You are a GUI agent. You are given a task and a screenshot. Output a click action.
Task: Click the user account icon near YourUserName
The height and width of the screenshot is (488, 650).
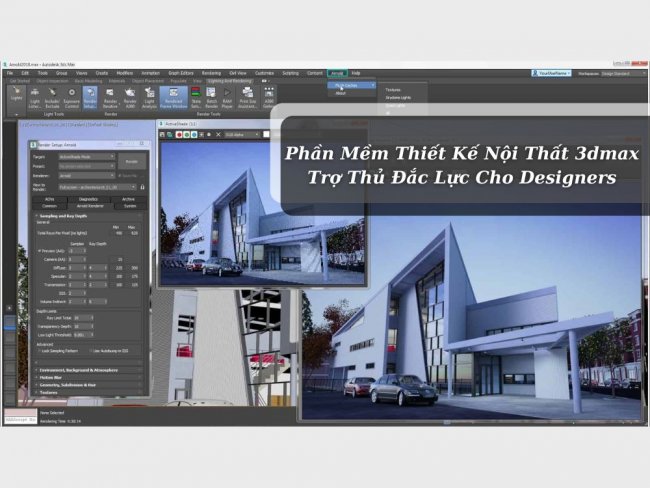[x=535, y=73]
